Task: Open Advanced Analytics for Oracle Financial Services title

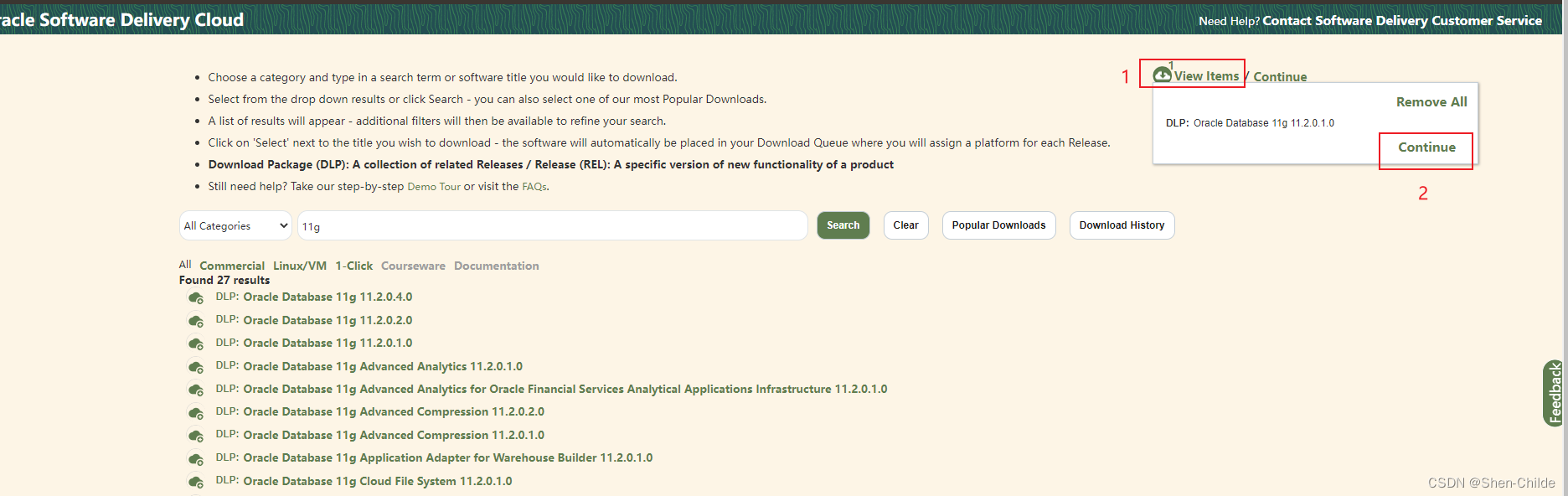Action: (x=565, y=389)
